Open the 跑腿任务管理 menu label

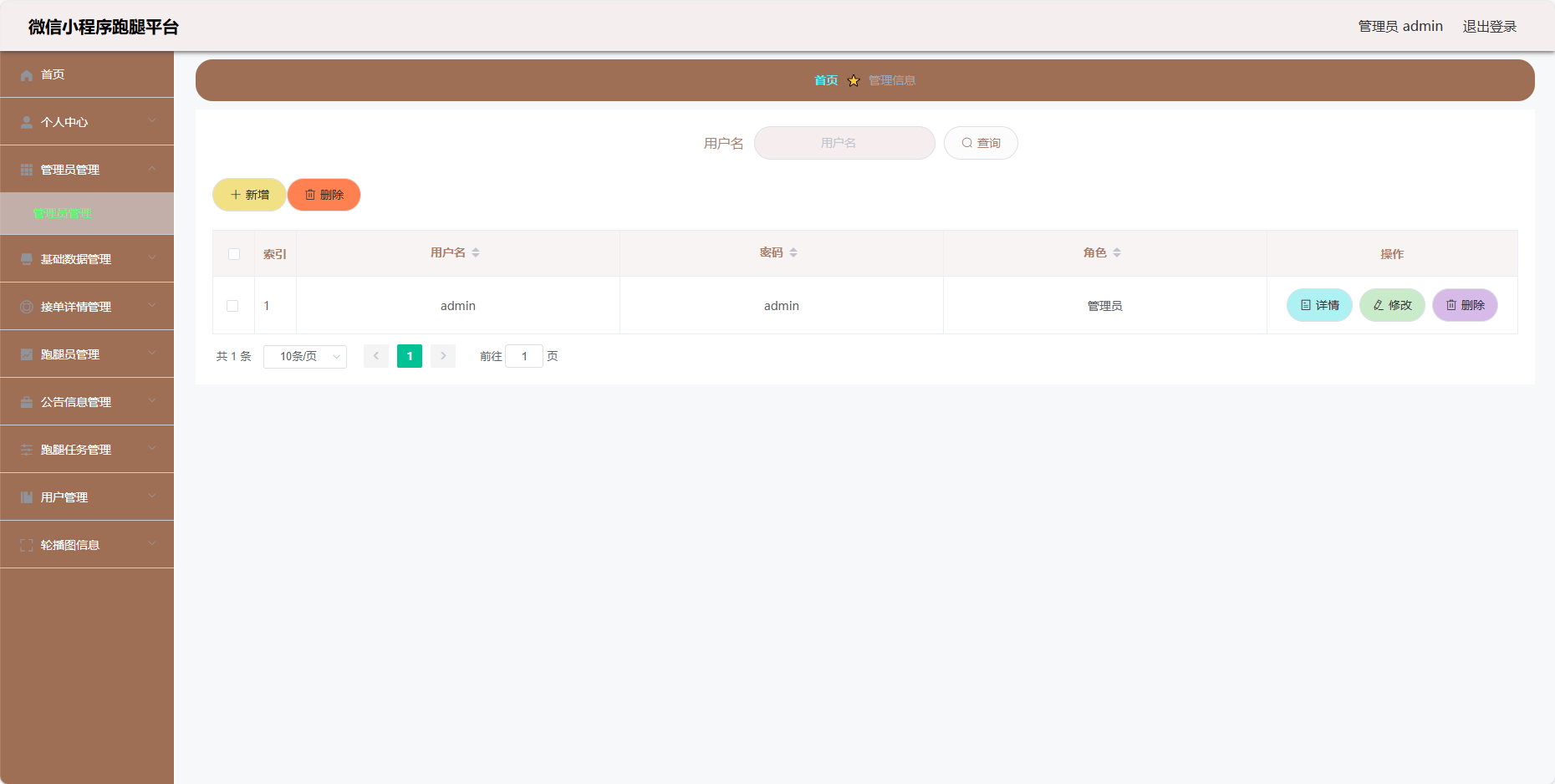(x=76, y=450)
